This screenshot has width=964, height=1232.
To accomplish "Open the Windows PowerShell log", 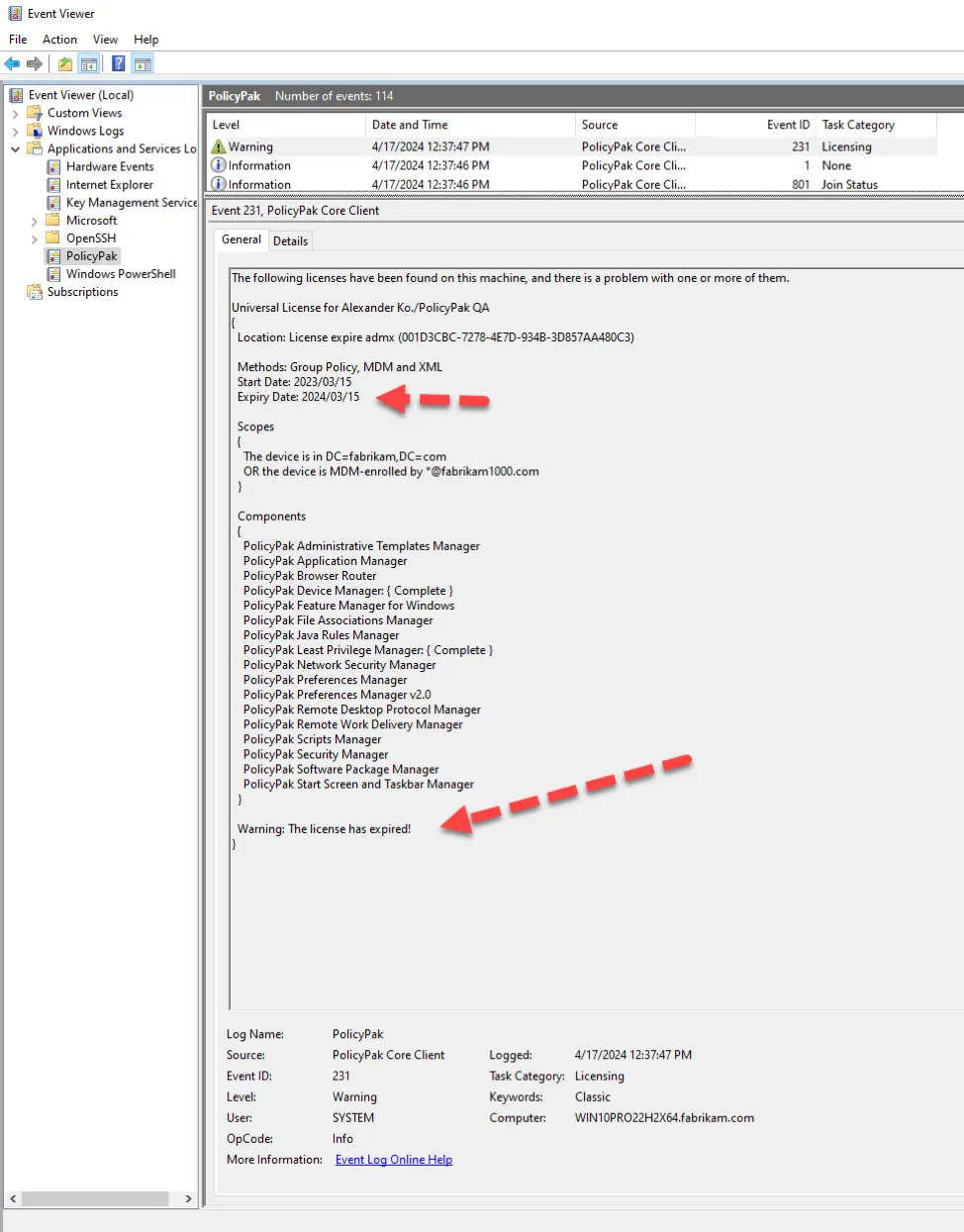I will tap(121, 274).
